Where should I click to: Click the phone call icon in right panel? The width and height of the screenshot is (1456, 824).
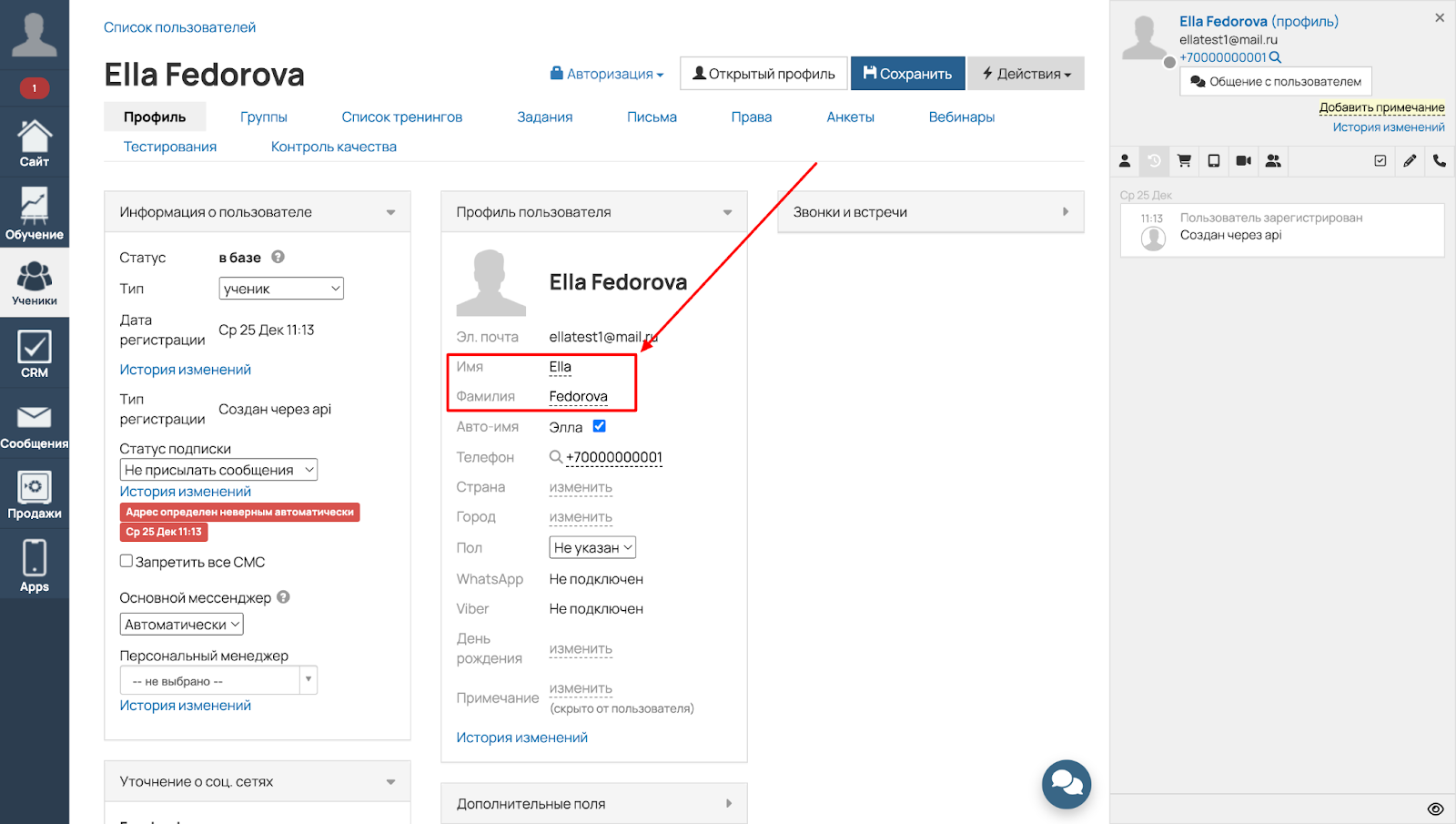click(1439, 161)
